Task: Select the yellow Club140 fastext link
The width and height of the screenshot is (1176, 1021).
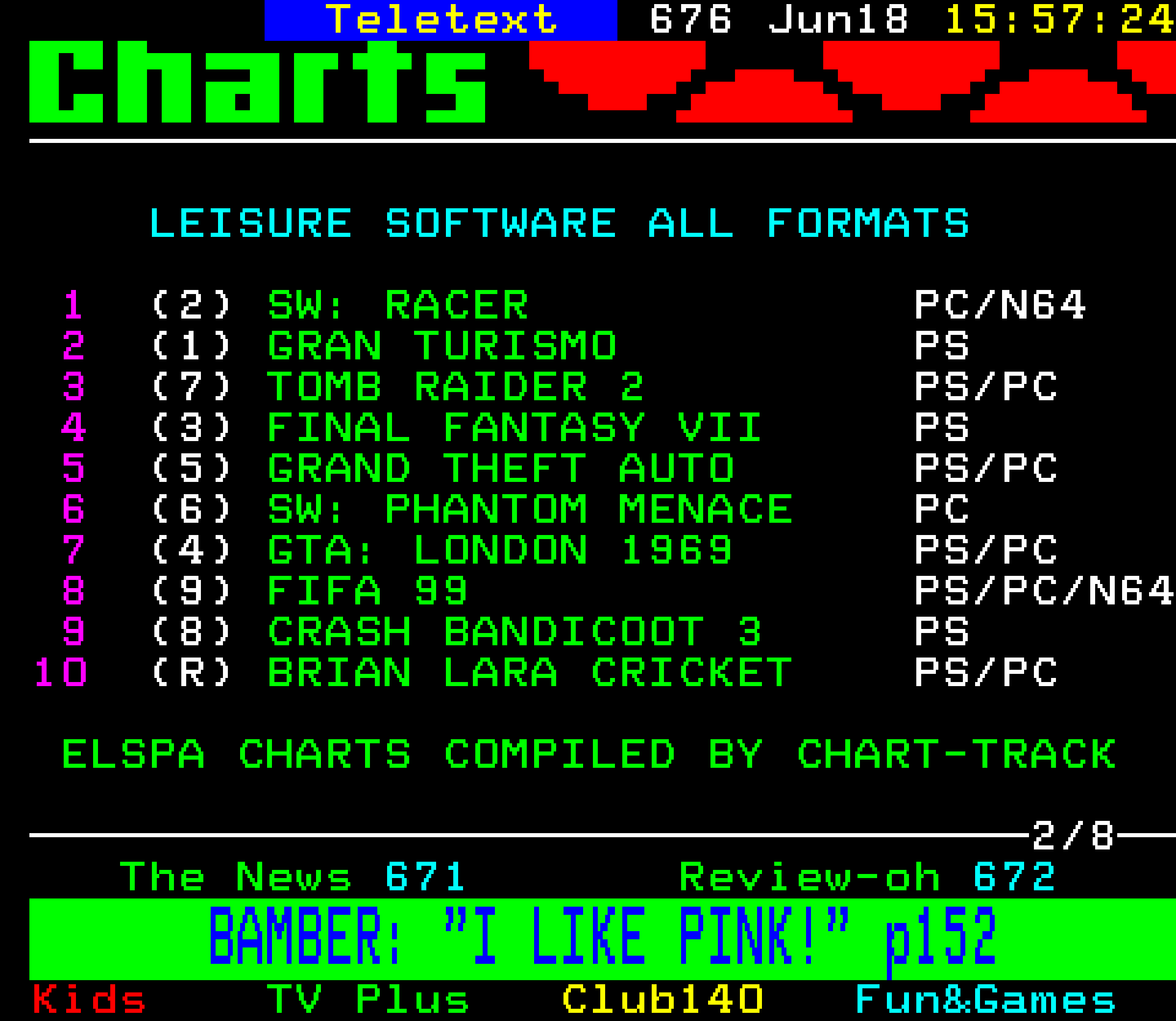Action: [662, 999]
